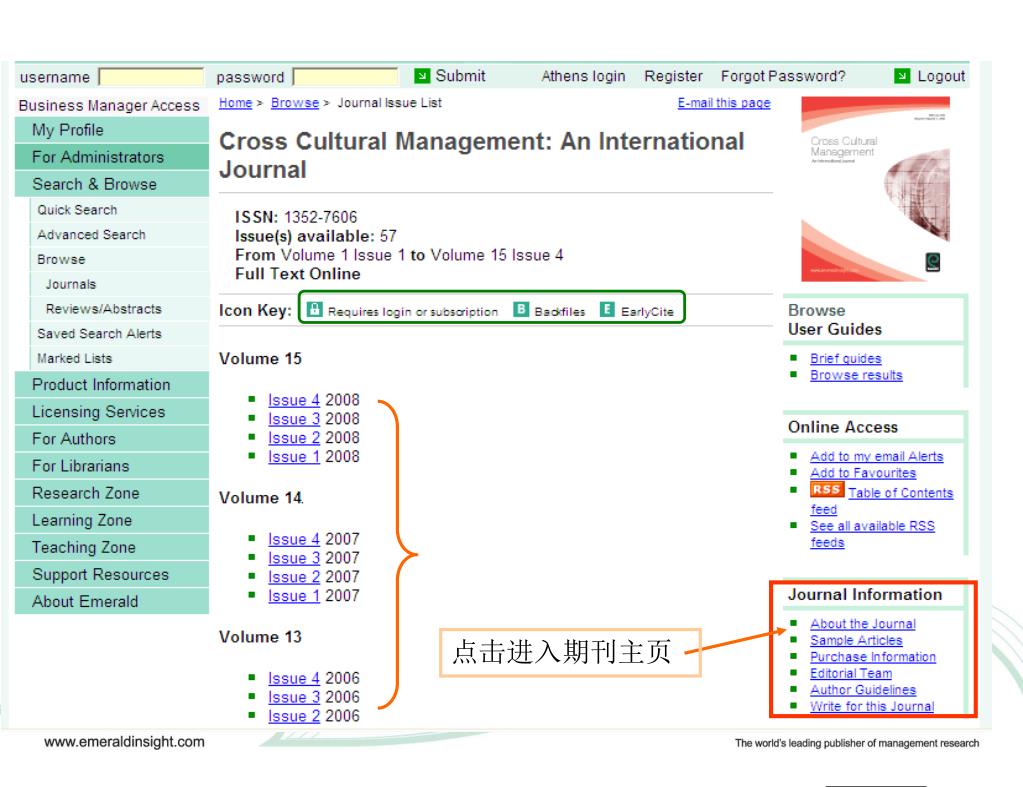This screenshot has width=1023, height=787.
Task: Click the green Submit arrow icon
Action: coord(422,76)
